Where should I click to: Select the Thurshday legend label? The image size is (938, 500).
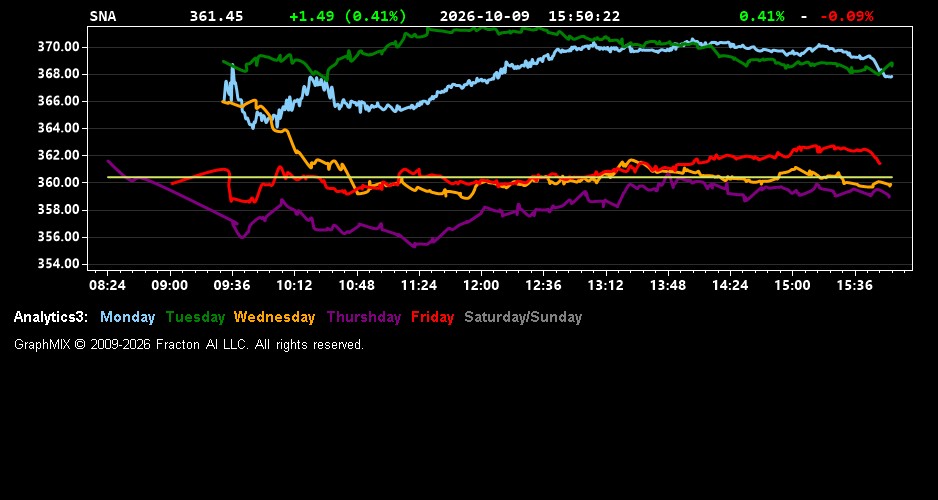364,317
